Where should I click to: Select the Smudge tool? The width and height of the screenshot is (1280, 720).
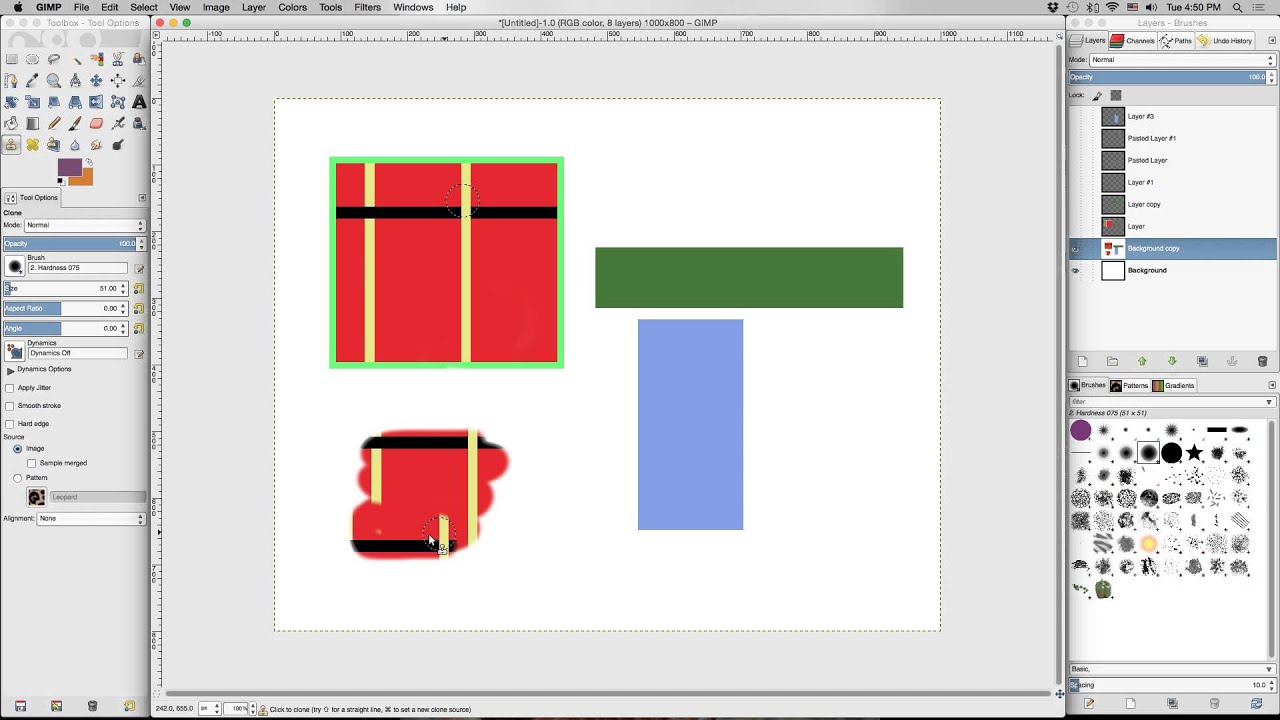[x=96, y=145]
